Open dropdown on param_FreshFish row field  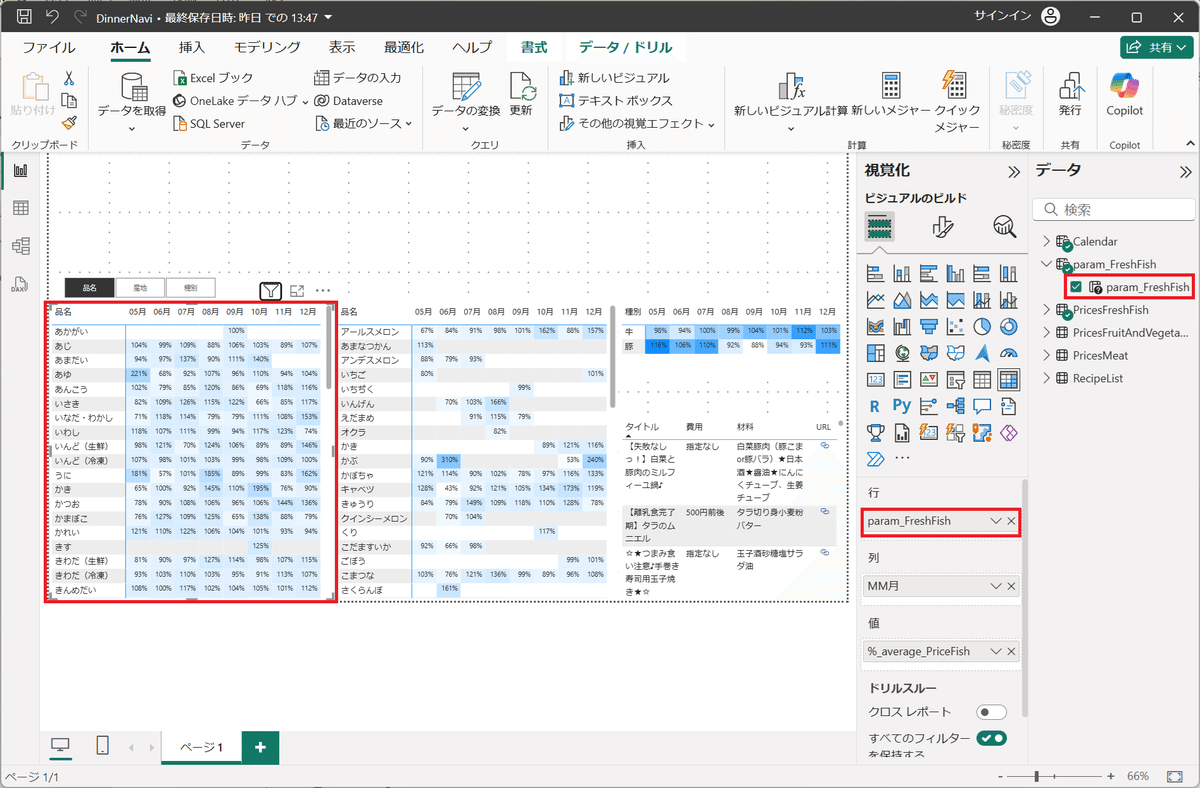995,521
